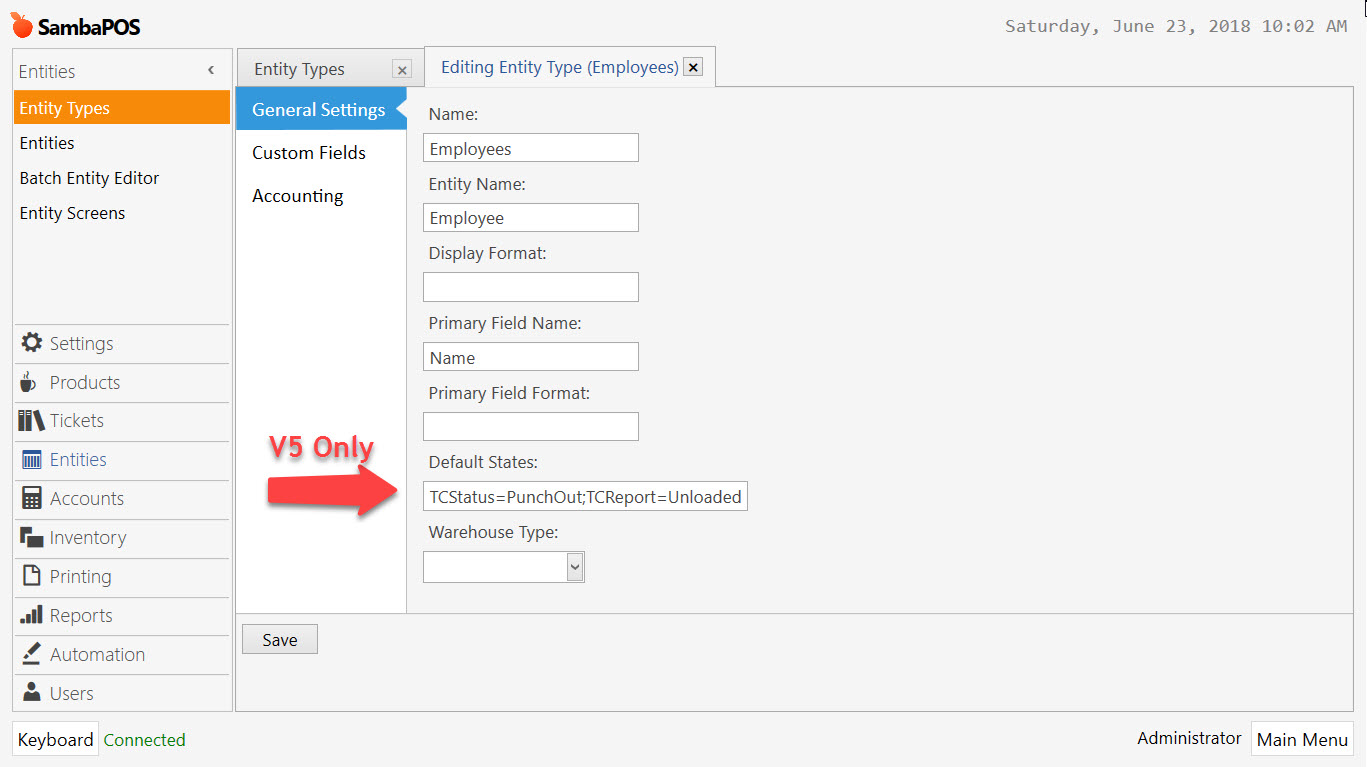Return to the Main Menu

(x=1302, y=739)
